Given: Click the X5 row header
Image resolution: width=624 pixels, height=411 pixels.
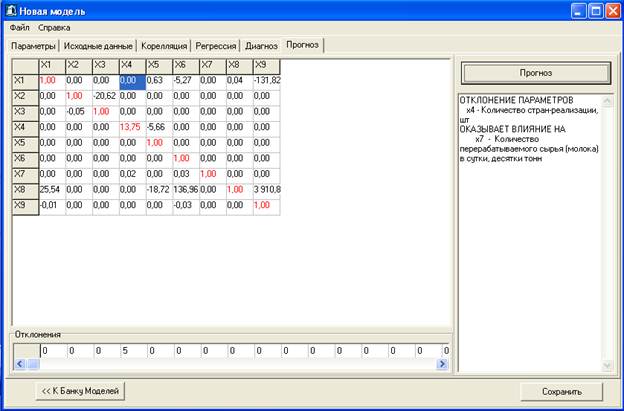Looking at the screenshot, I should click(25, 145).
